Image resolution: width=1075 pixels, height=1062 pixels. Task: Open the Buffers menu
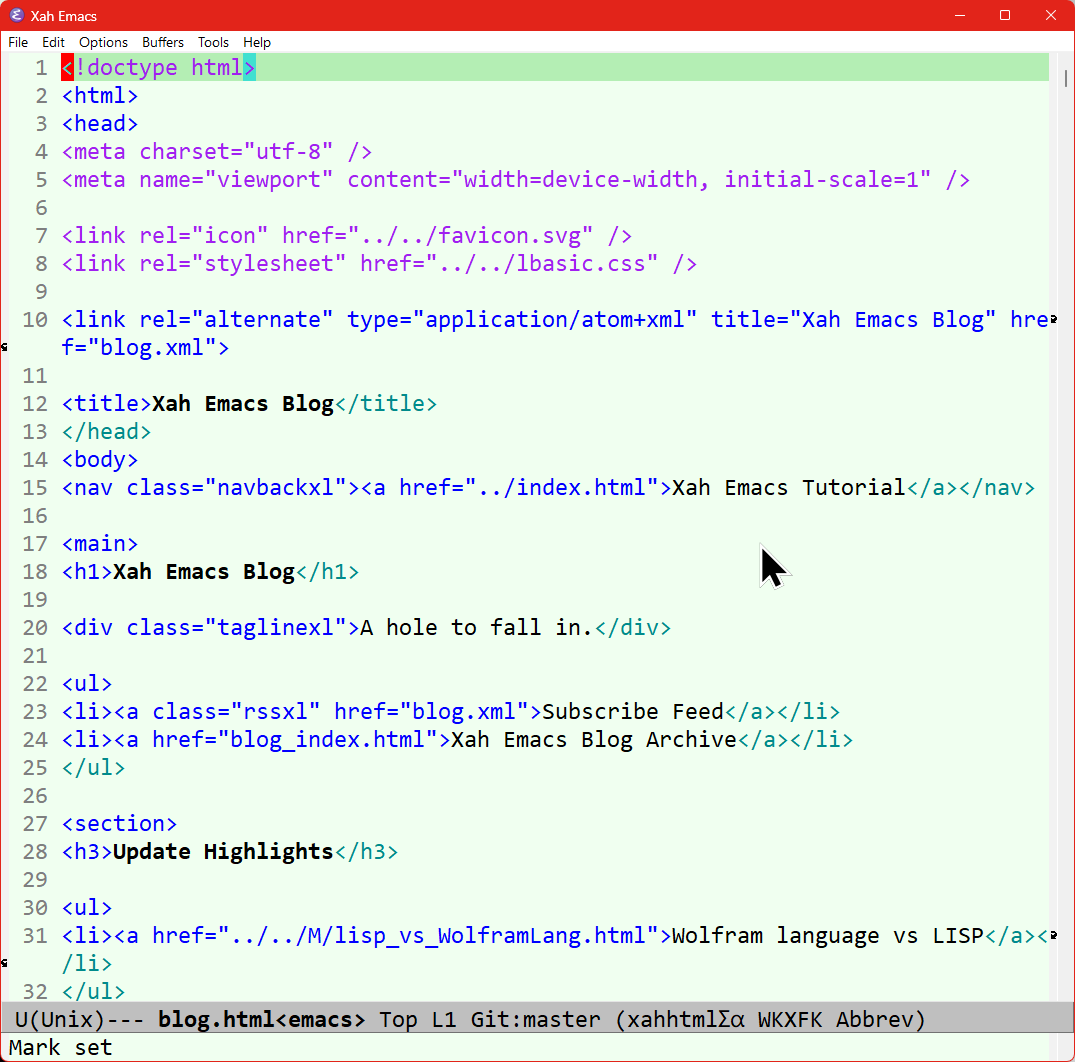pyautogui.click(x=162, y=43)
